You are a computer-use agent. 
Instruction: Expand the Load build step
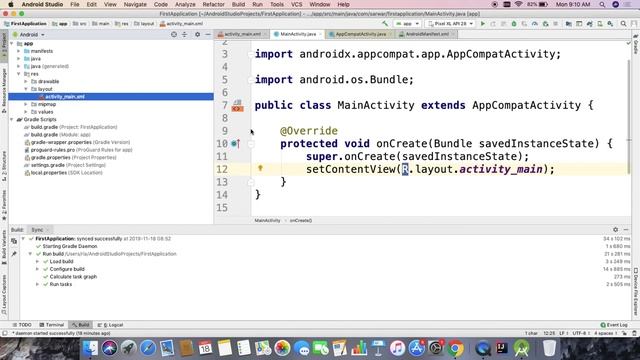pyautogui.click(x=38, y=261)
